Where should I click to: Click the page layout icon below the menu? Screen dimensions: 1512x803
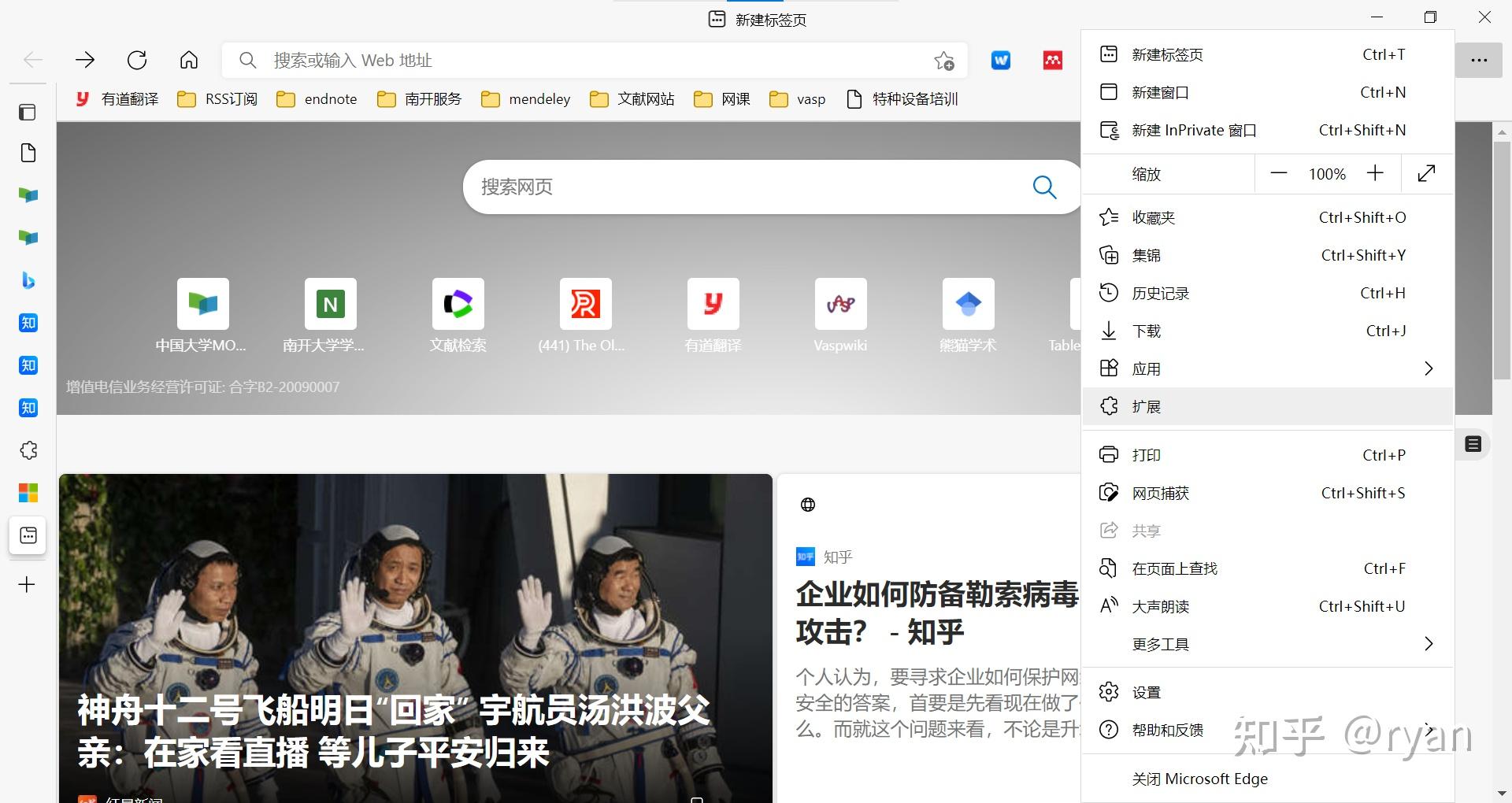1473,444
